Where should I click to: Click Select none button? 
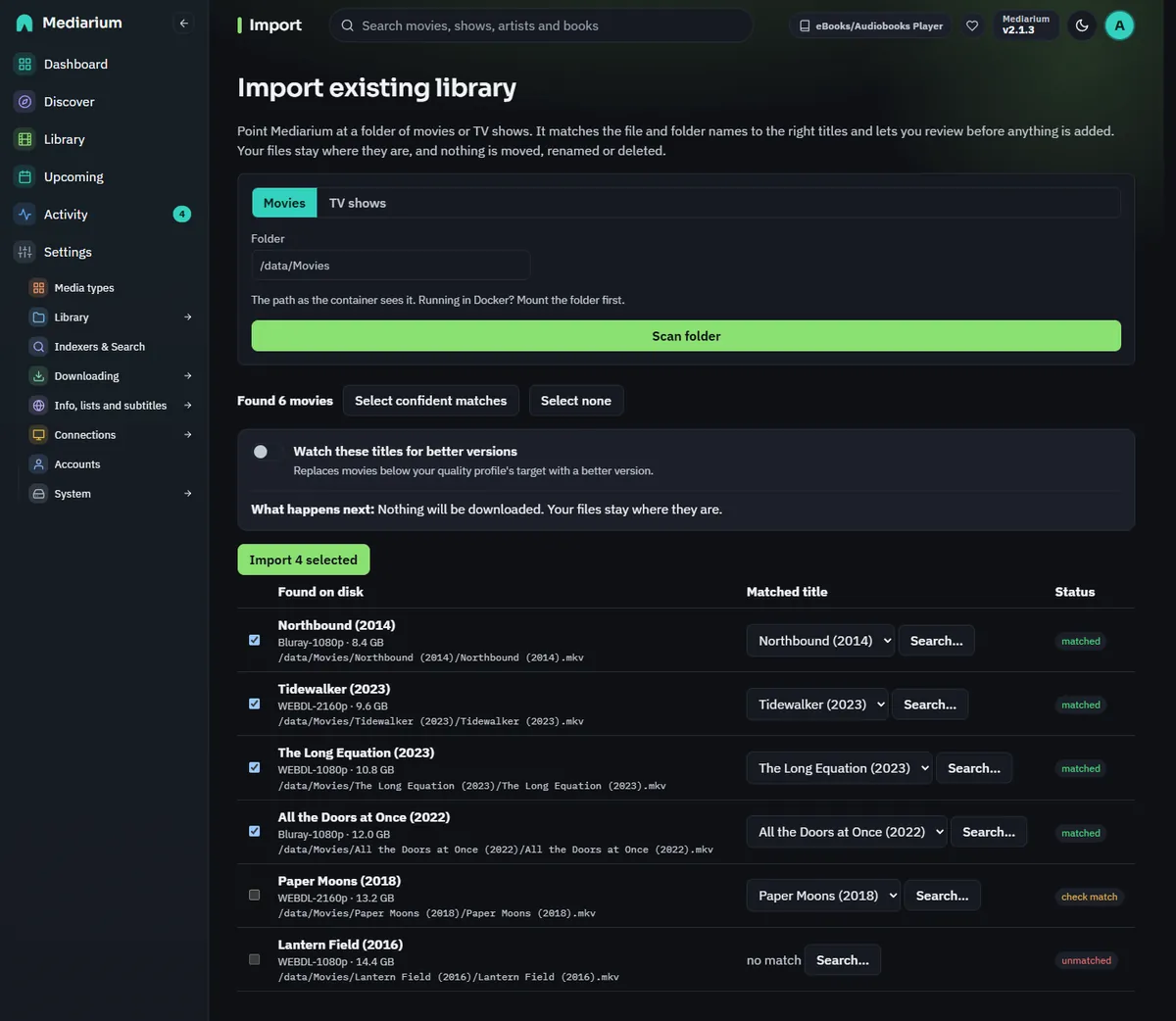[x=576, y=401]
